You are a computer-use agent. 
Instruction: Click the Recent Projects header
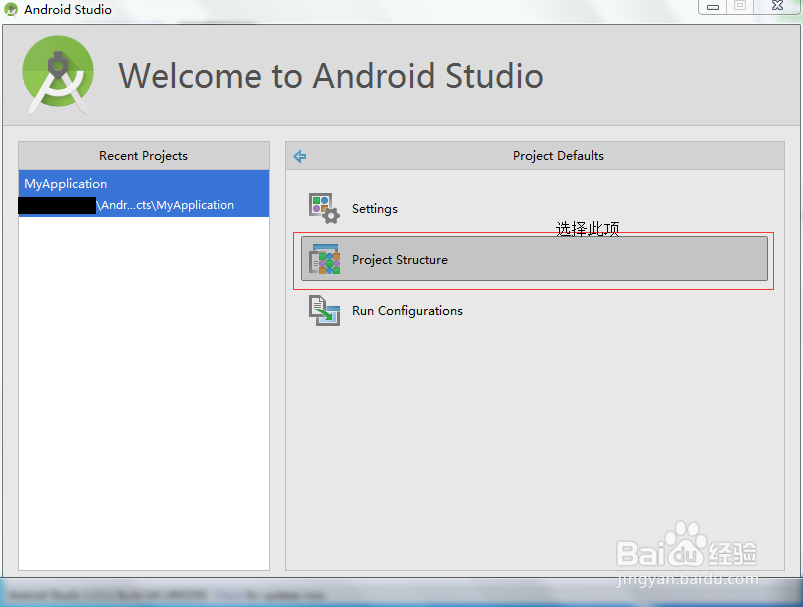[143, 156]
